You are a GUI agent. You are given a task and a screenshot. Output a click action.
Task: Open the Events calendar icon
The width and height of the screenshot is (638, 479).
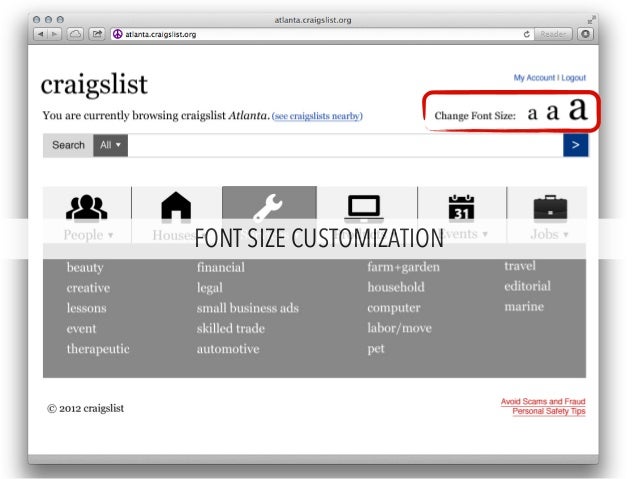(461, 208)
